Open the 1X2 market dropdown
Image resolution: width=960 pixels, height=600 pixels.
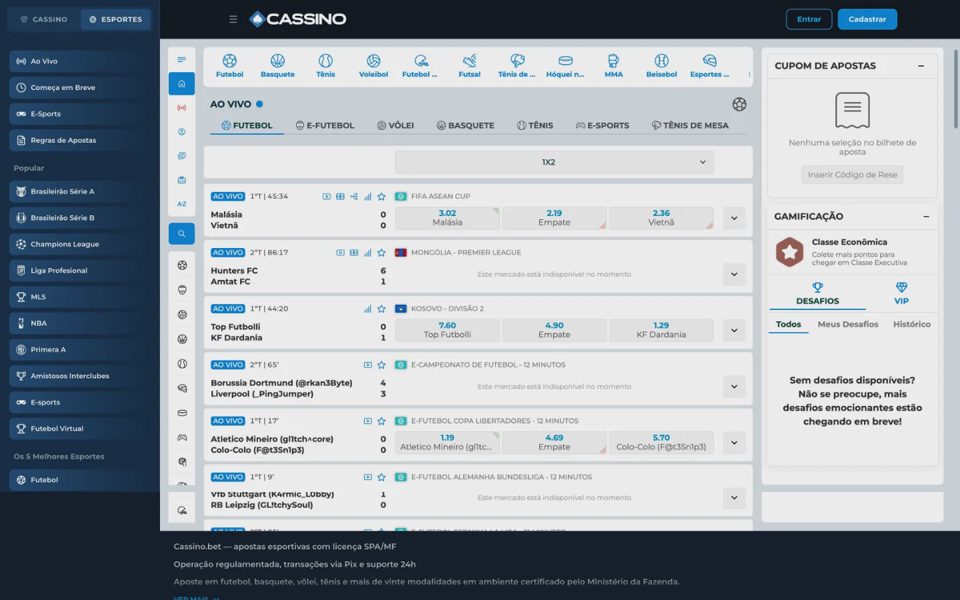554,162
